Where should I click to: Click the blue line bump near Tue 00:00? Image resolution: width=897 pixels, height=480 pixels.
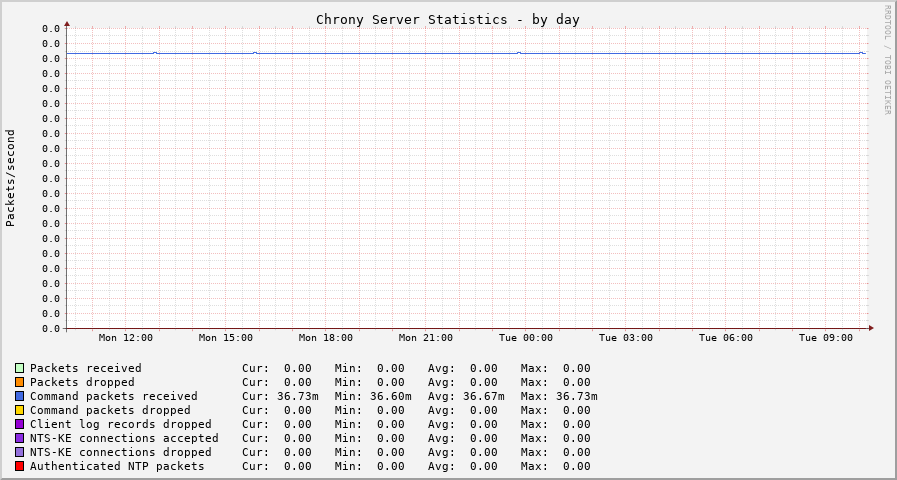(x=519, y=53)
